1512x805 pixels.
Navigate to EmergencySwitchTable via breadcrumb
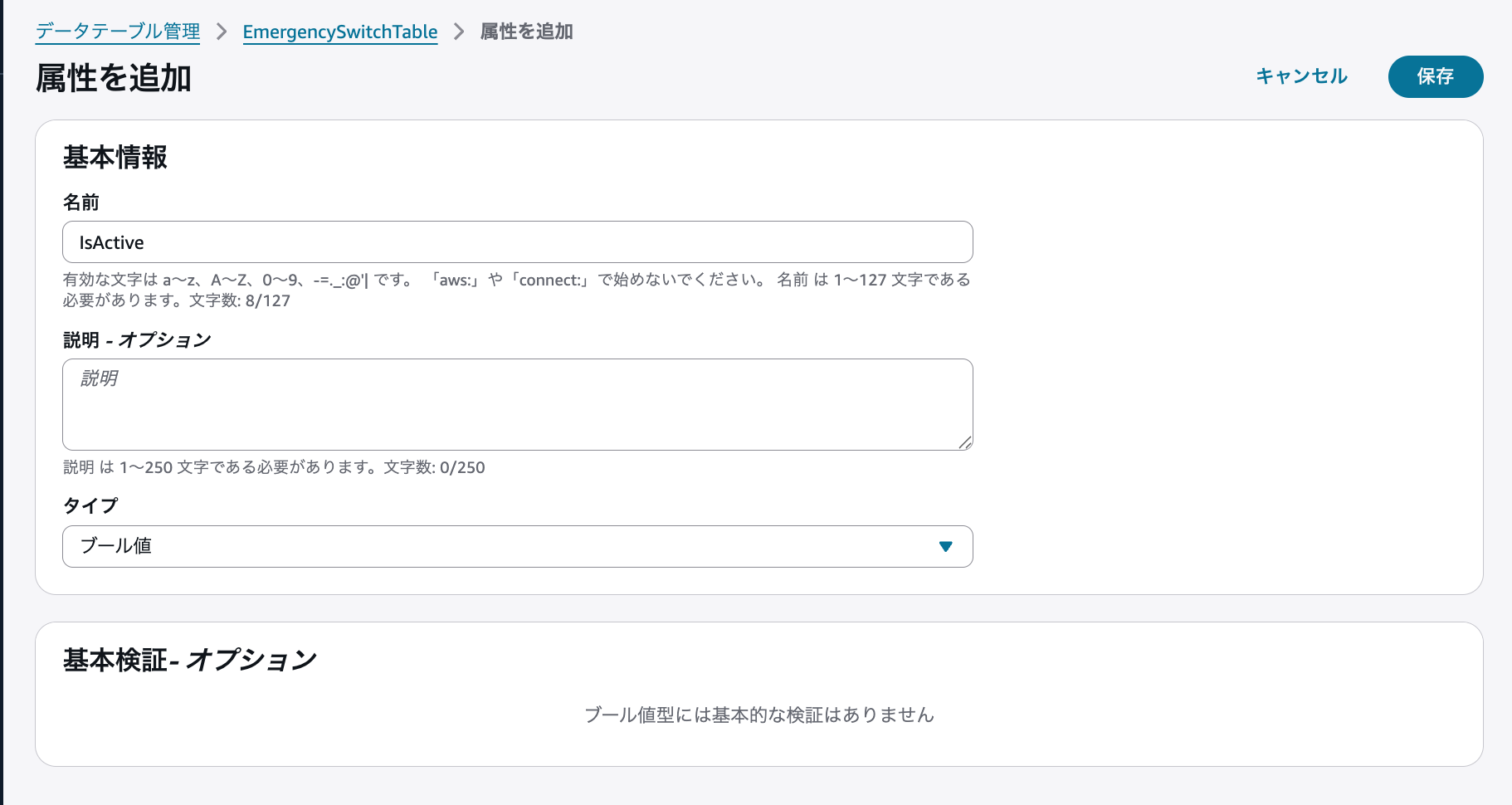coord(339,32)
